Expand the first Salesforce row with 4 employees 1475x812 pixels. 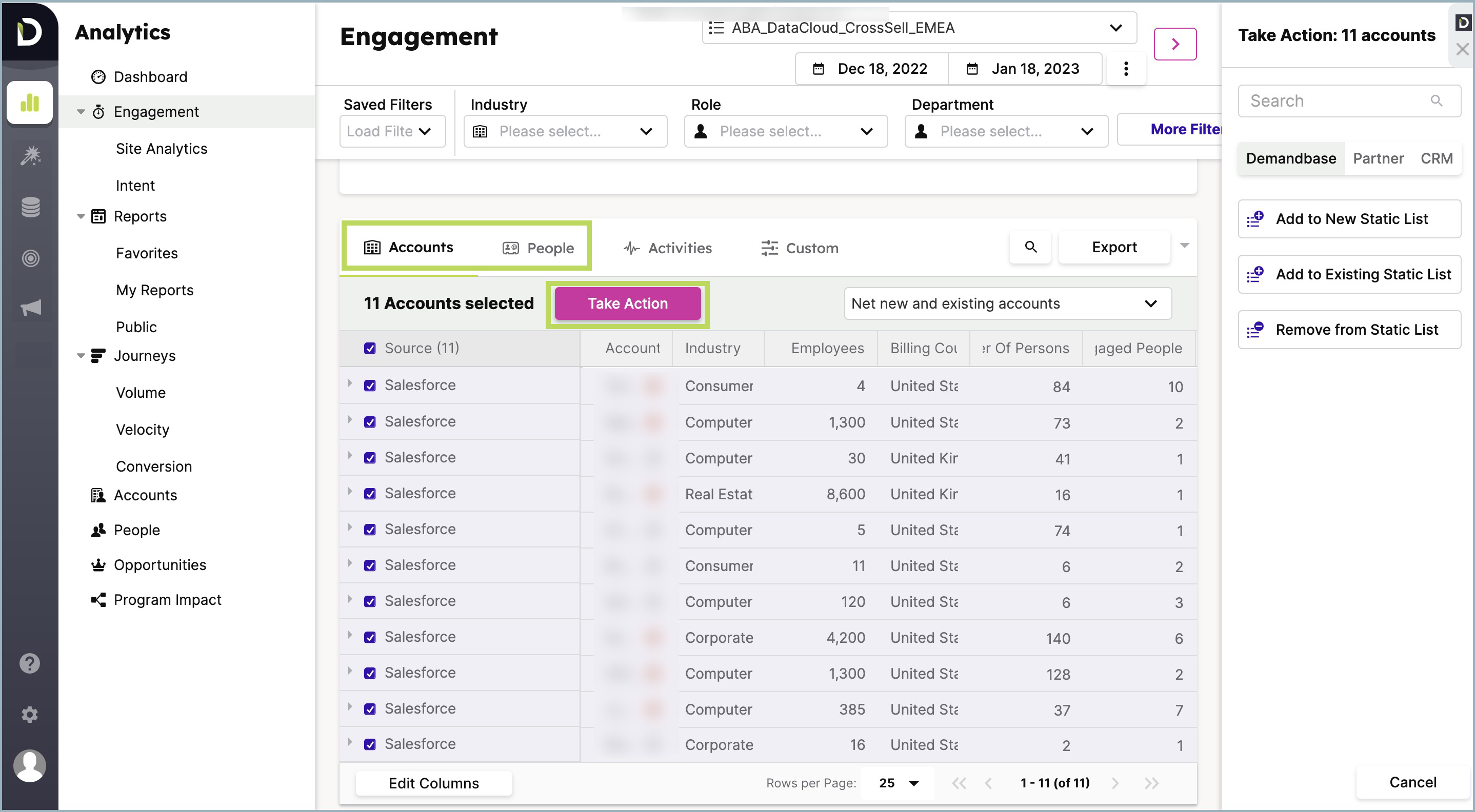[x=349, y=383]
